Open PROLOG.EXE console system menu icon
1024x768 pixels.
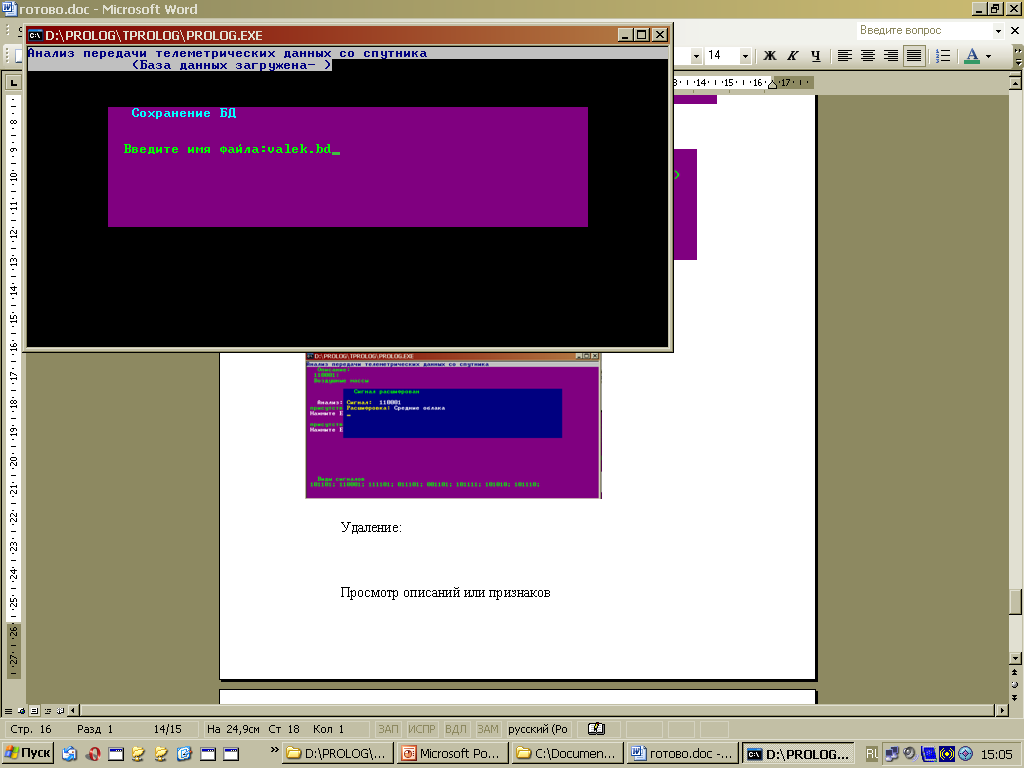pyautogui.click(x=35, y=35)
